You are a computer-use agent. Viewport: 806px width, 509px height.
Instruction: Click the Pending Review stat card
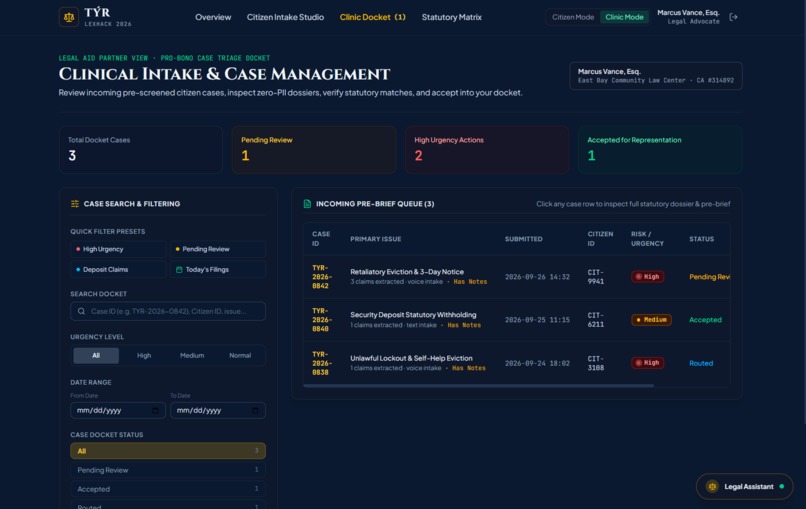tap(314, 150)
